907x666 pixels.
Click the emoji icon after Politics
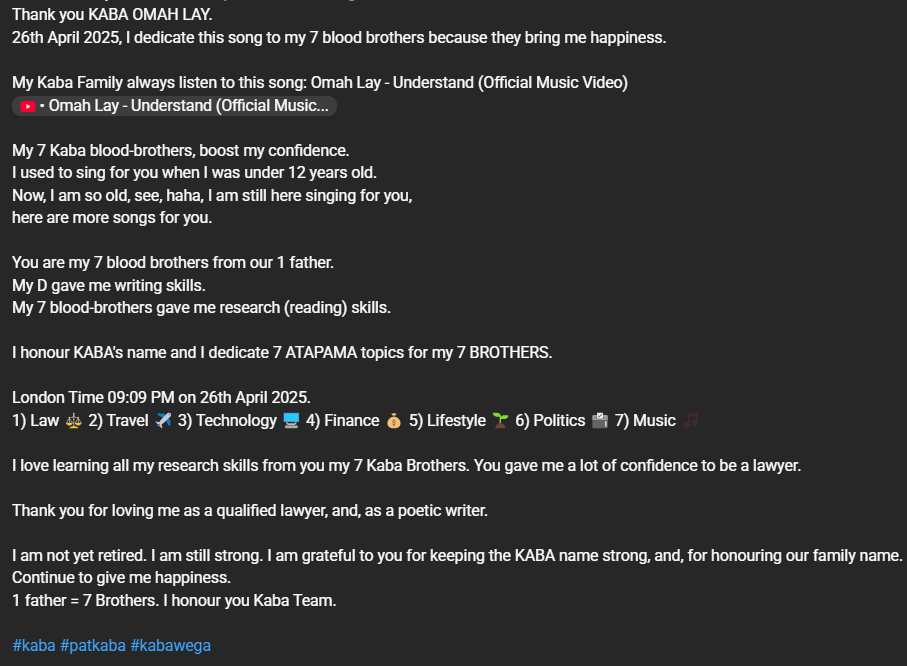click(600, 421)
